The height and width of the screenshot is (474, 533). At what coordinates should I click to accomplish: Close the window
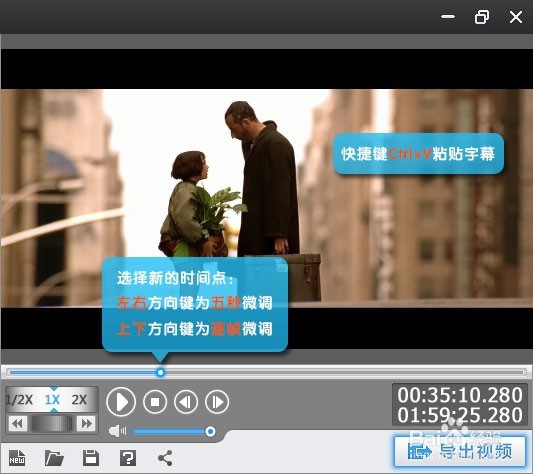(x=516, y=16)
